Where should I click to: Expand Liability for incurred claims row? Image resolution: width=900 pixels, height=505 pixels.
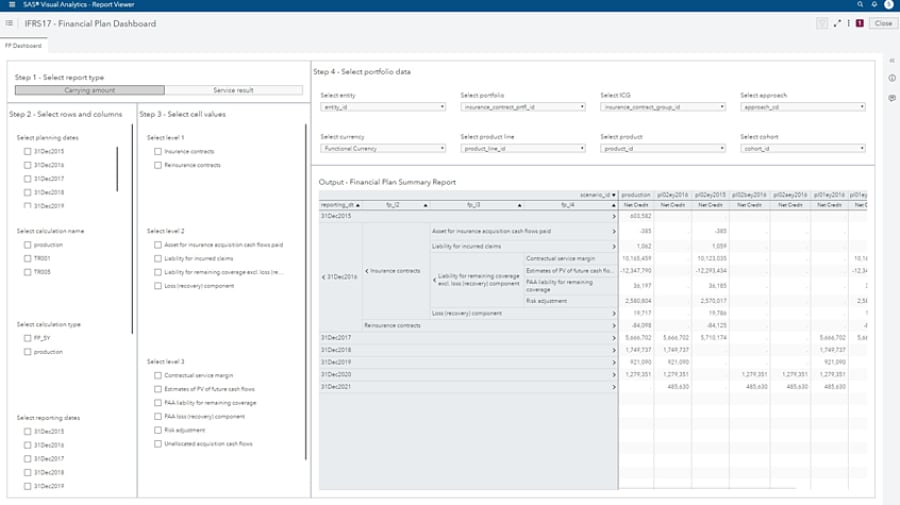pos(614,246)
